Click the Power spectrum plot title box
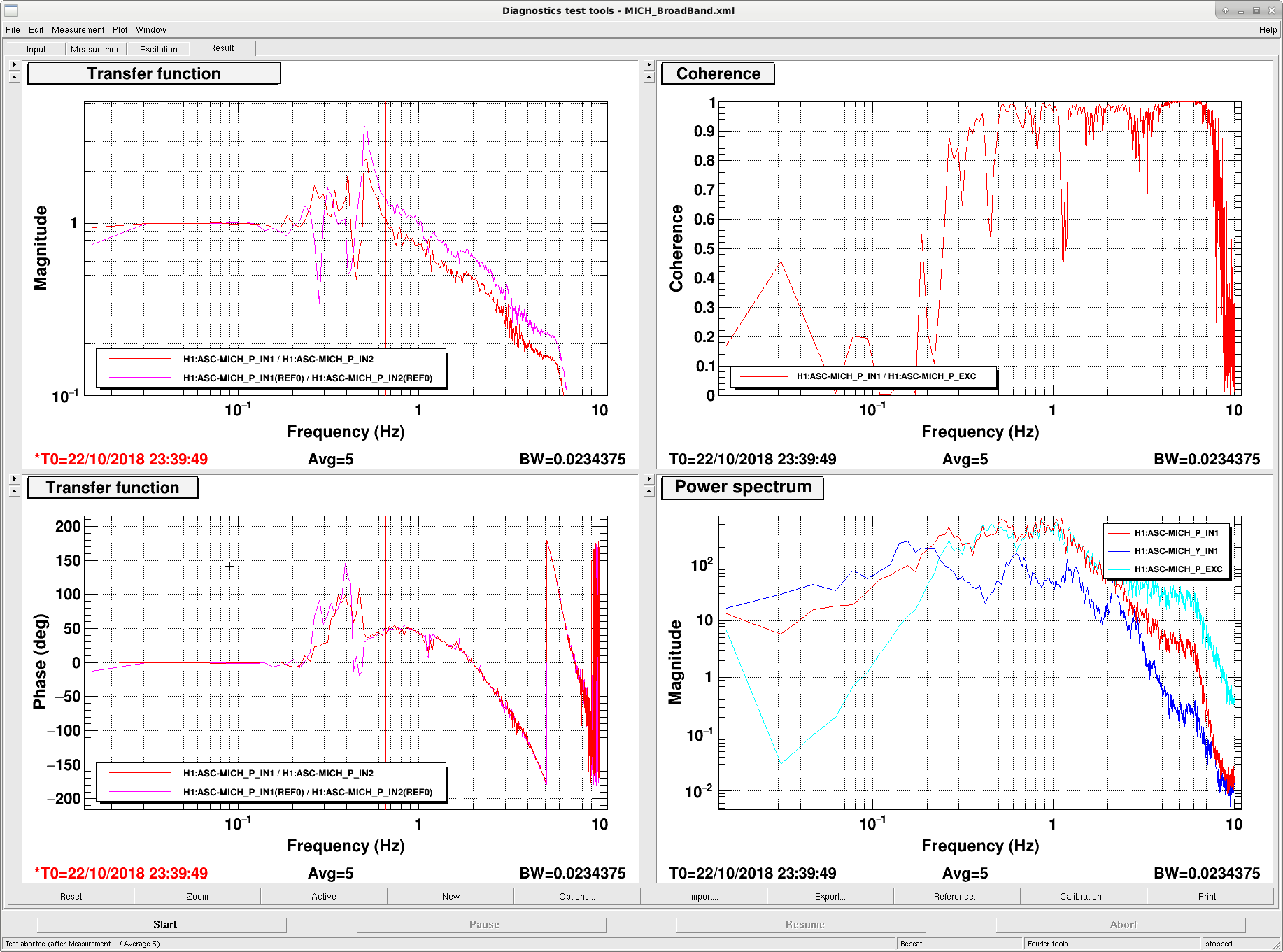 (743, 488)
